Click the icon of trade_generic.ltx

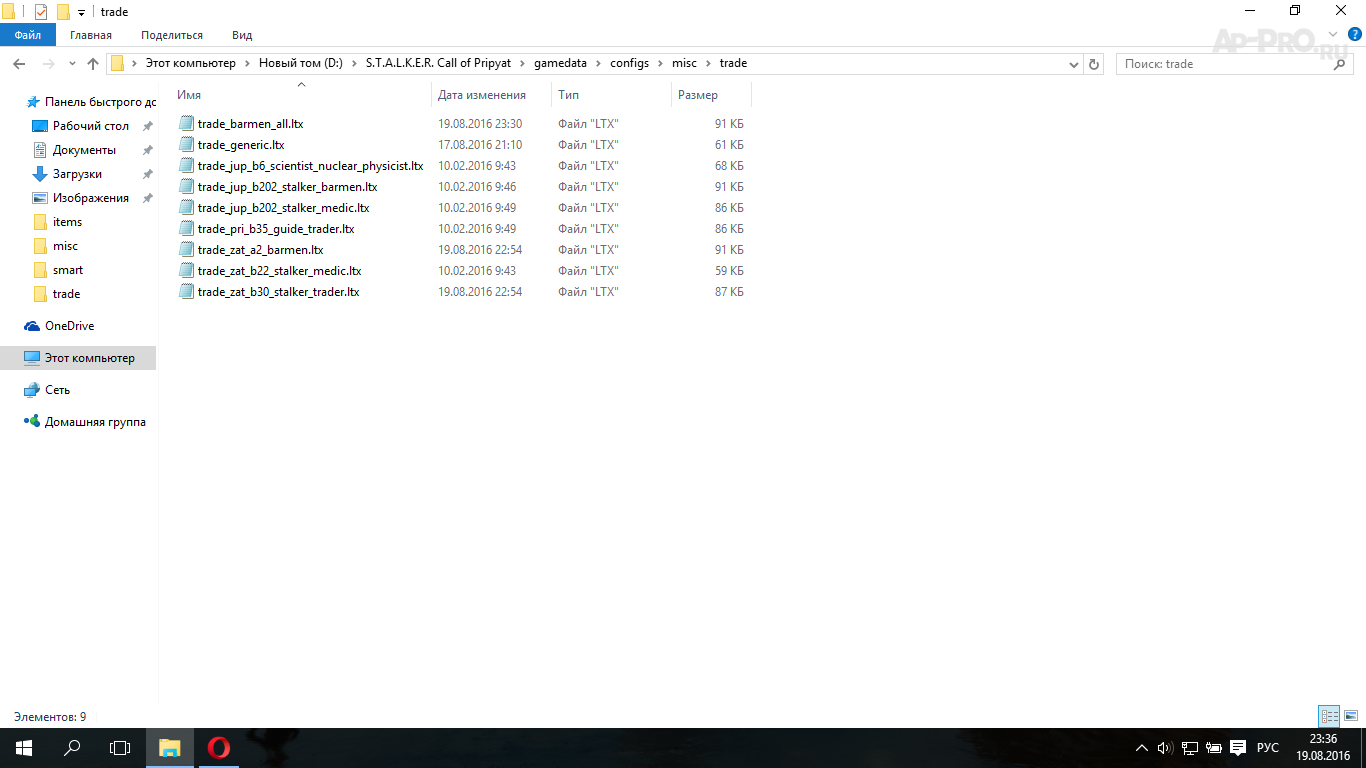tap(186, 145)
